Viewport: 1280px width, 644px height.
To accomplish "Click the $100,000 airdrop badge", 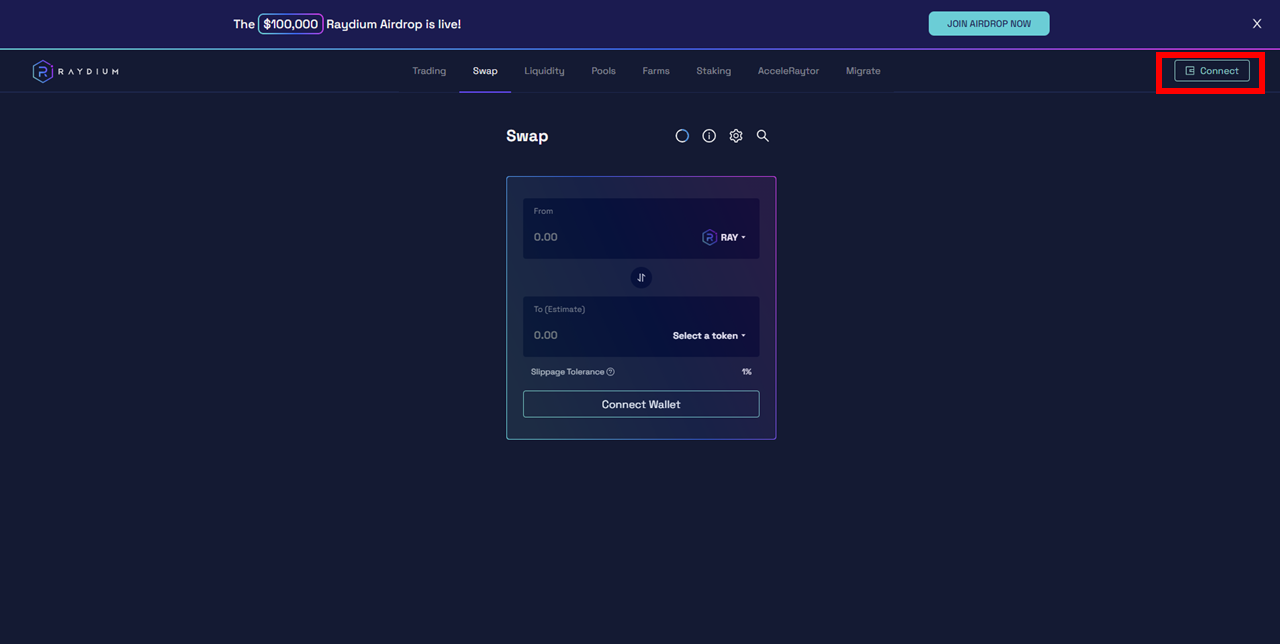I will pos(291,24).
